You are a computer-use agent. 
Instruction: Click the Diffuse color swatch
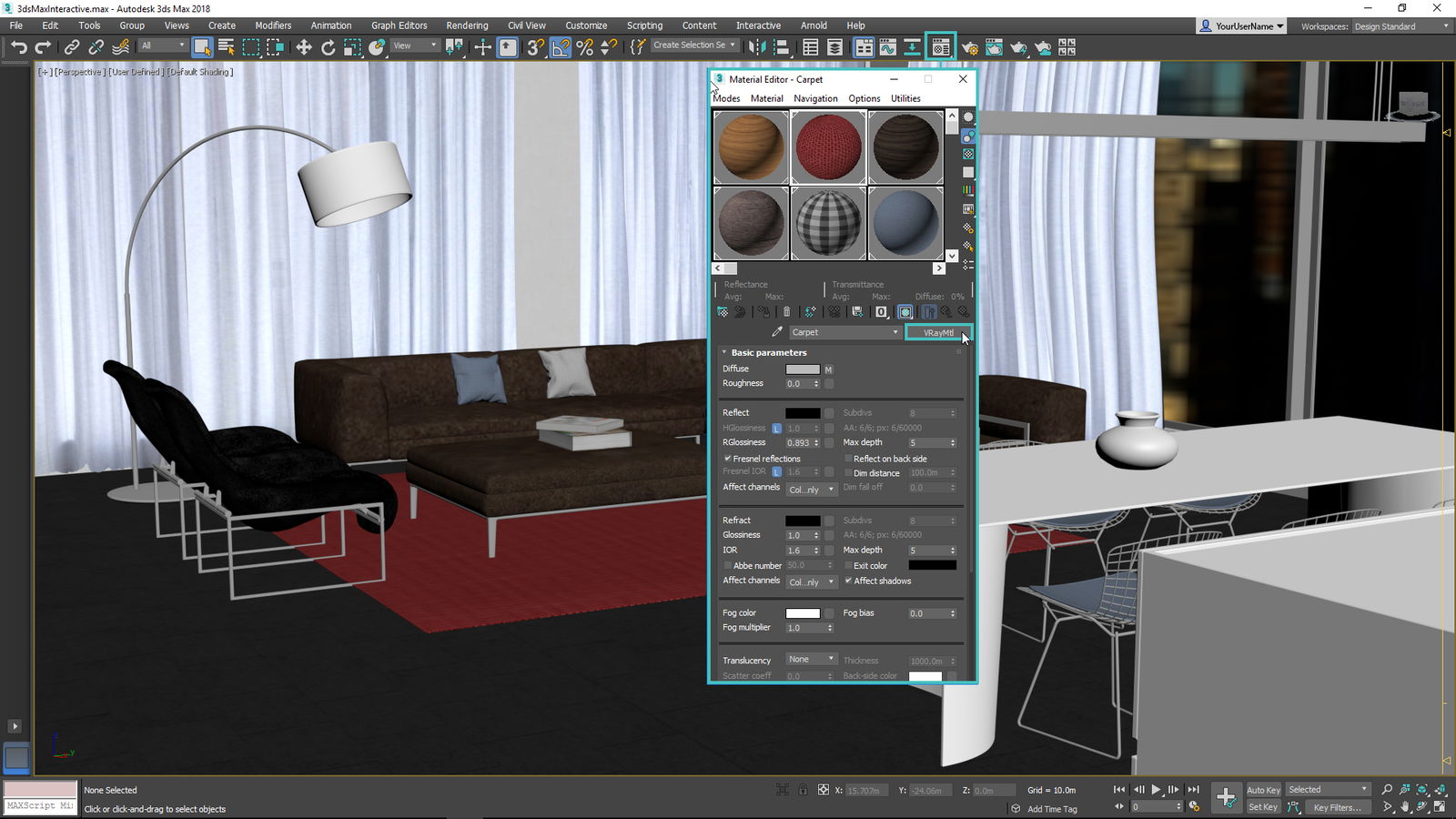click(x=802, y=369)
